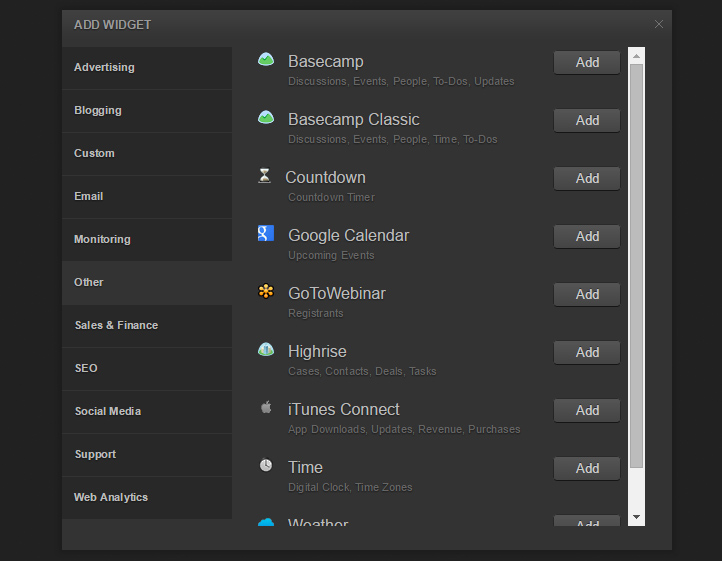Add the Basecamp widget
Viewport: 722px width, 561px height.
pos(587,62)
